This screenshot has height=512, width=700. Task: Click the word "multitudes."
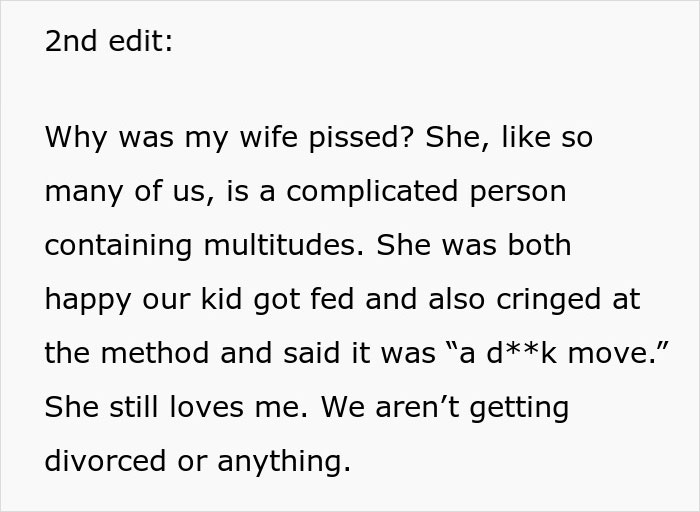[284, 245]
